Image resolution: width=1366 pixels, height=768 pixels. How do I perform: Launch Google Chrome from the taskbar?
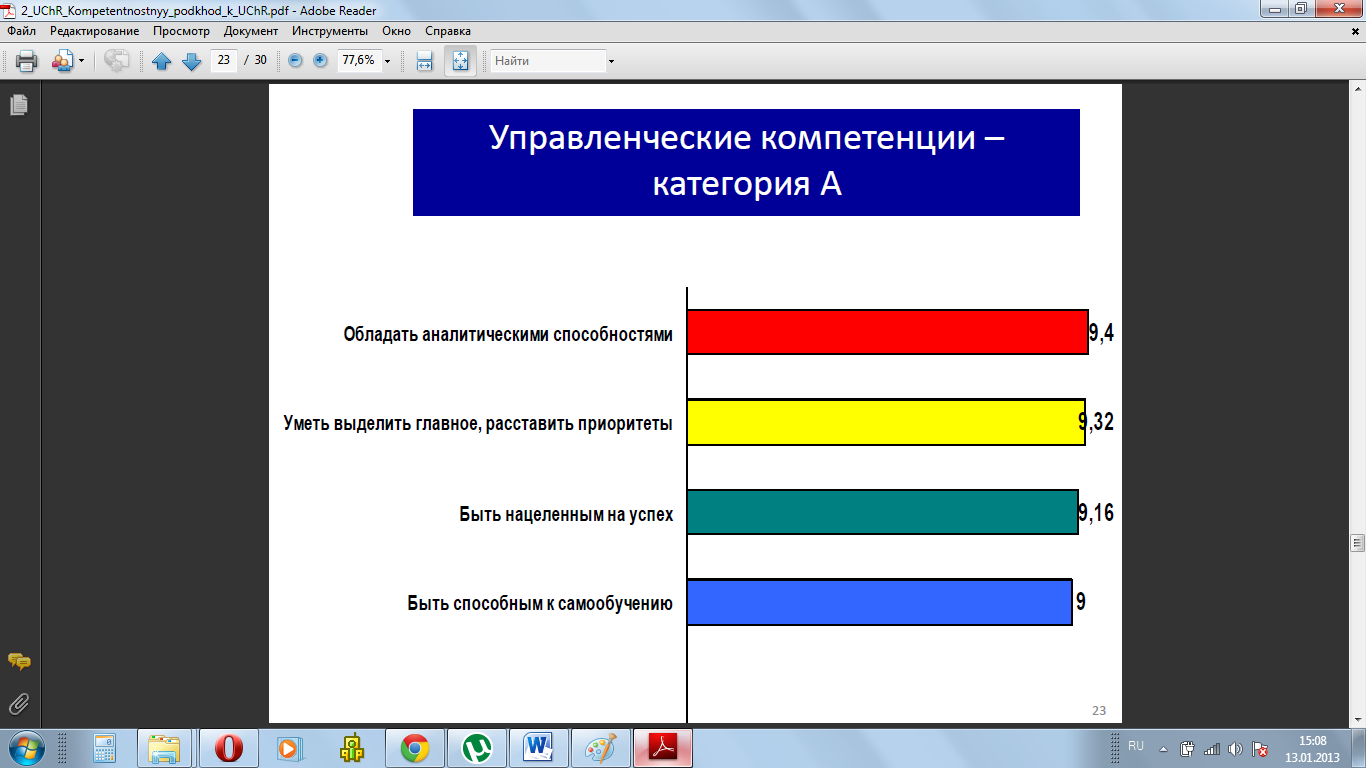click(415, 748)
